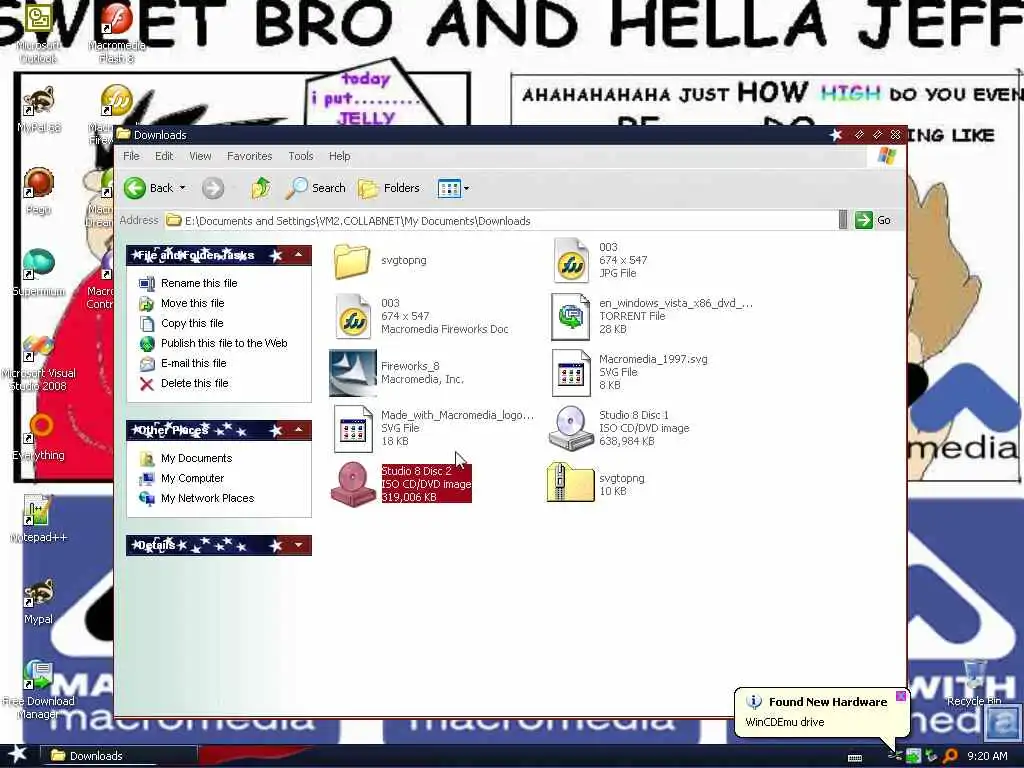1024x768 pixels.
Task: Open the Microsoft Outlook desktop shortcut
Action: [38, 33]
